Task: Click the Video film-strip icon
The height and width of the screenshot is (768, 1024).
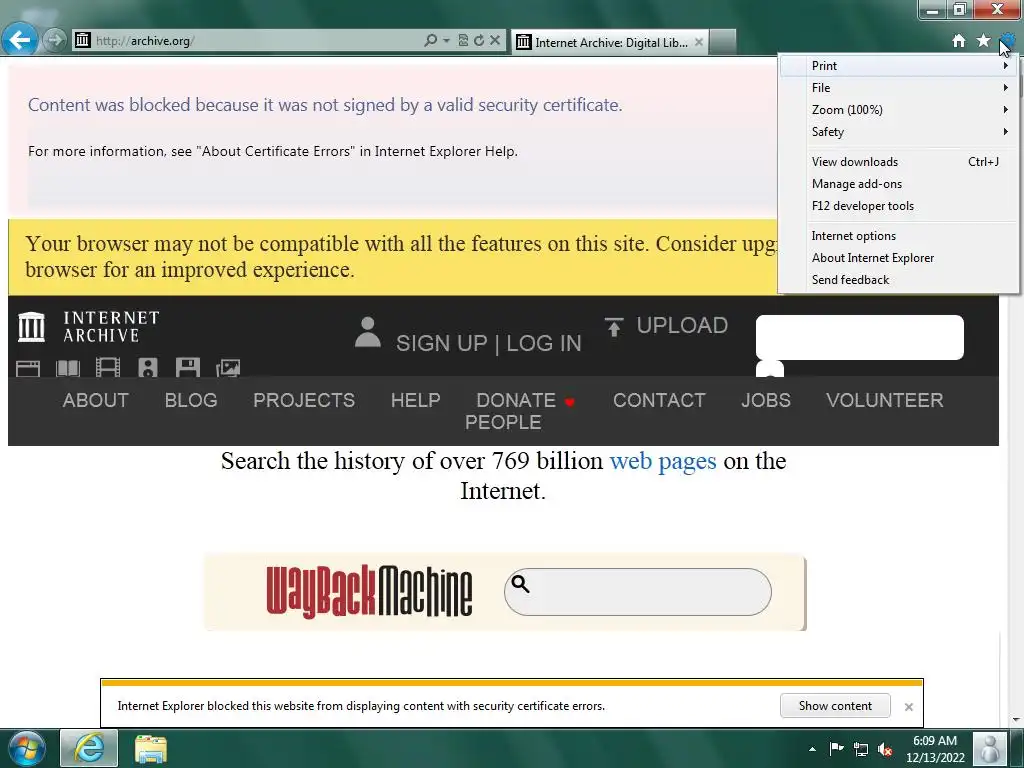Action: coord(108,368)
